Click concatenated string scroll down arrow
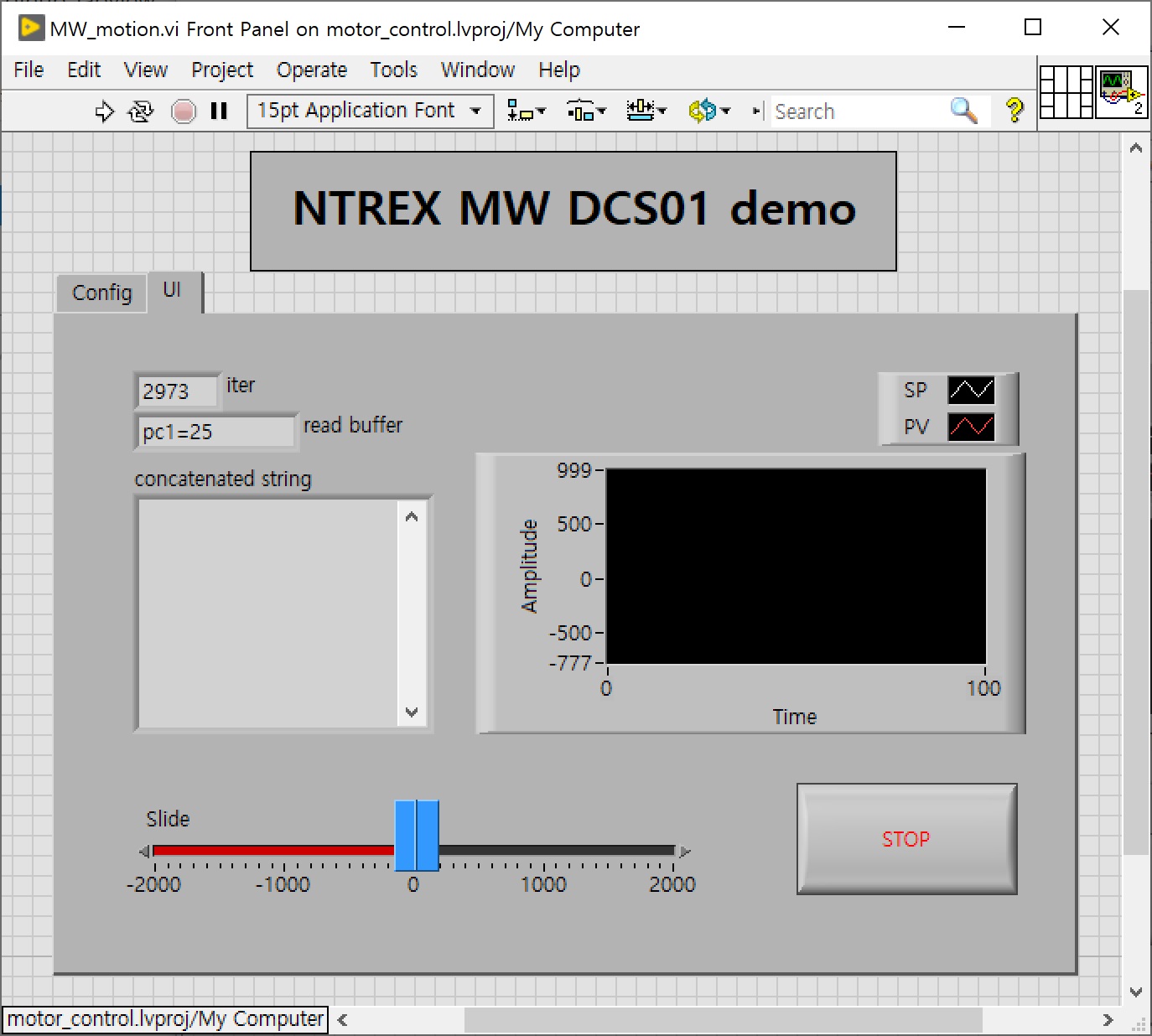Screen dimensions: 1152x1036 click(x=411, y=712)
